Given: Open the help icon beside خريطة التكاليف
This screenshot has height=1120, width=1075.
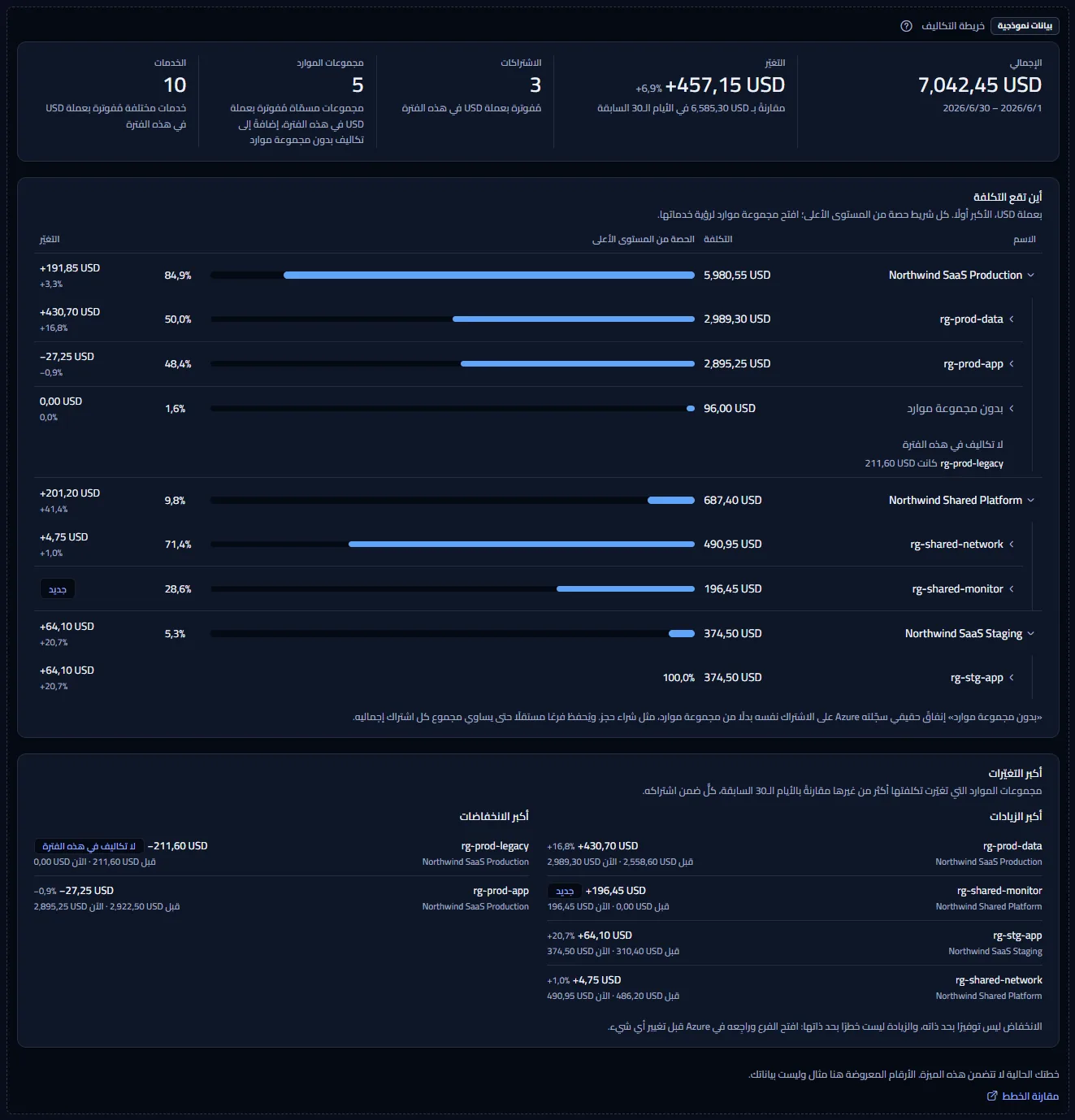Looking at the screenshot, I should click(906, 26).
